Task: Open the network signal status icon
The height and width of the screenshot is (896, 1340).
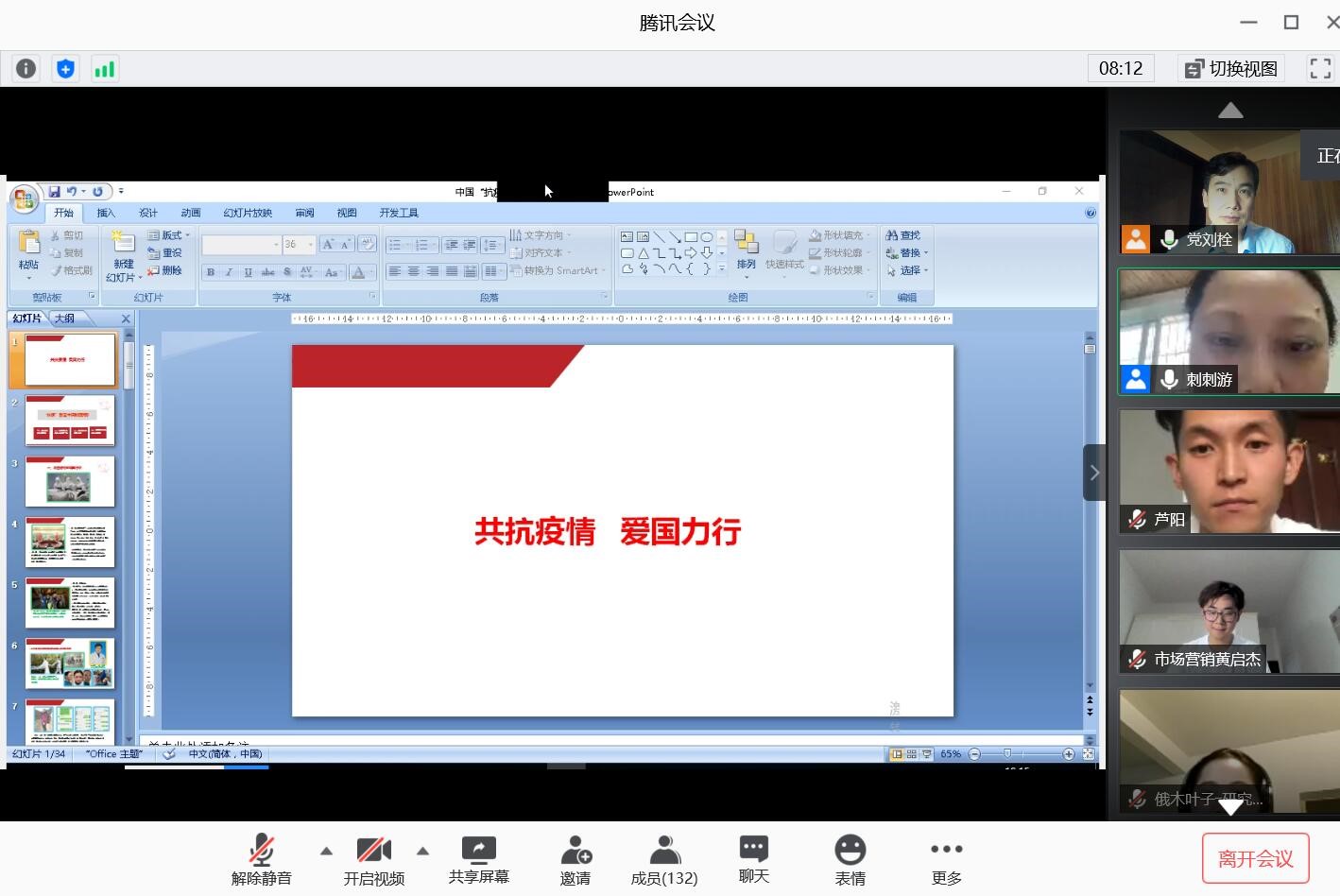Action: click(104, 68)
